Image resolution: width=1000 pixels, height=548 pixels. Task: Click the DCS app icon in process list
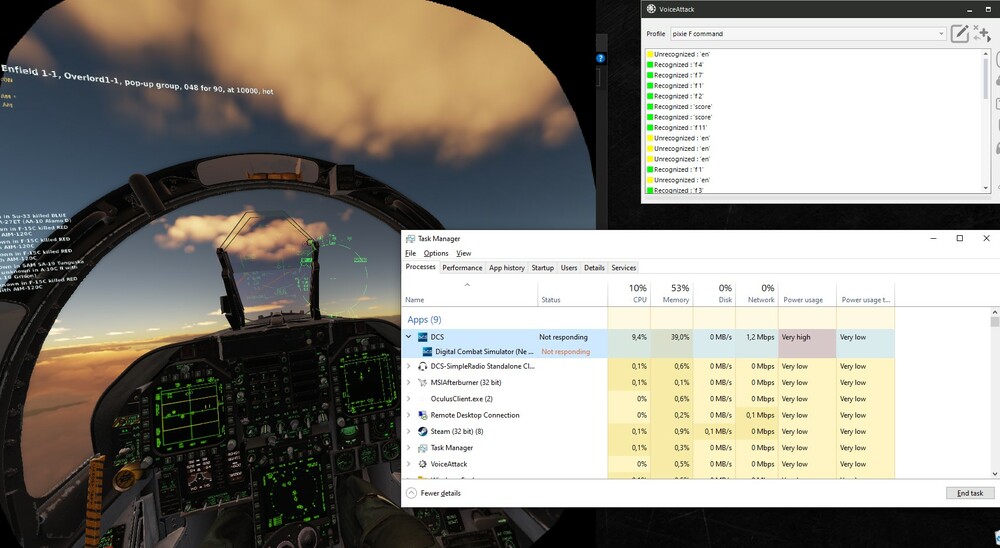pyautogui.click(x=422, y=337)
